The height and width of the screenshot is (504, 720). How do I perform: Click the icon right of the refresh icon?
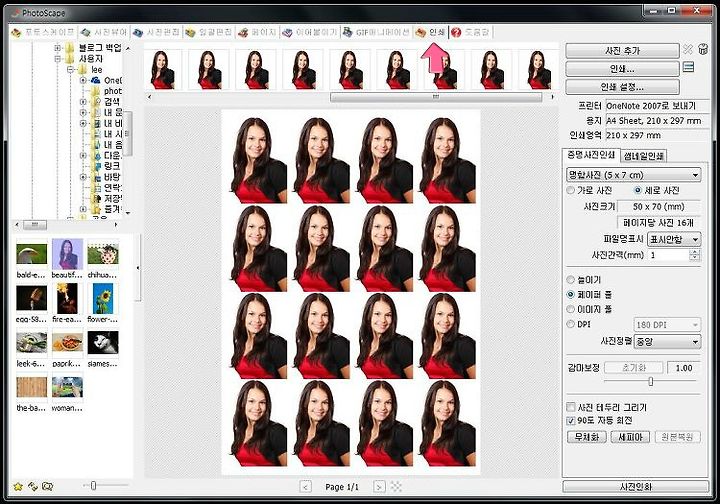(x=47, y=486)
